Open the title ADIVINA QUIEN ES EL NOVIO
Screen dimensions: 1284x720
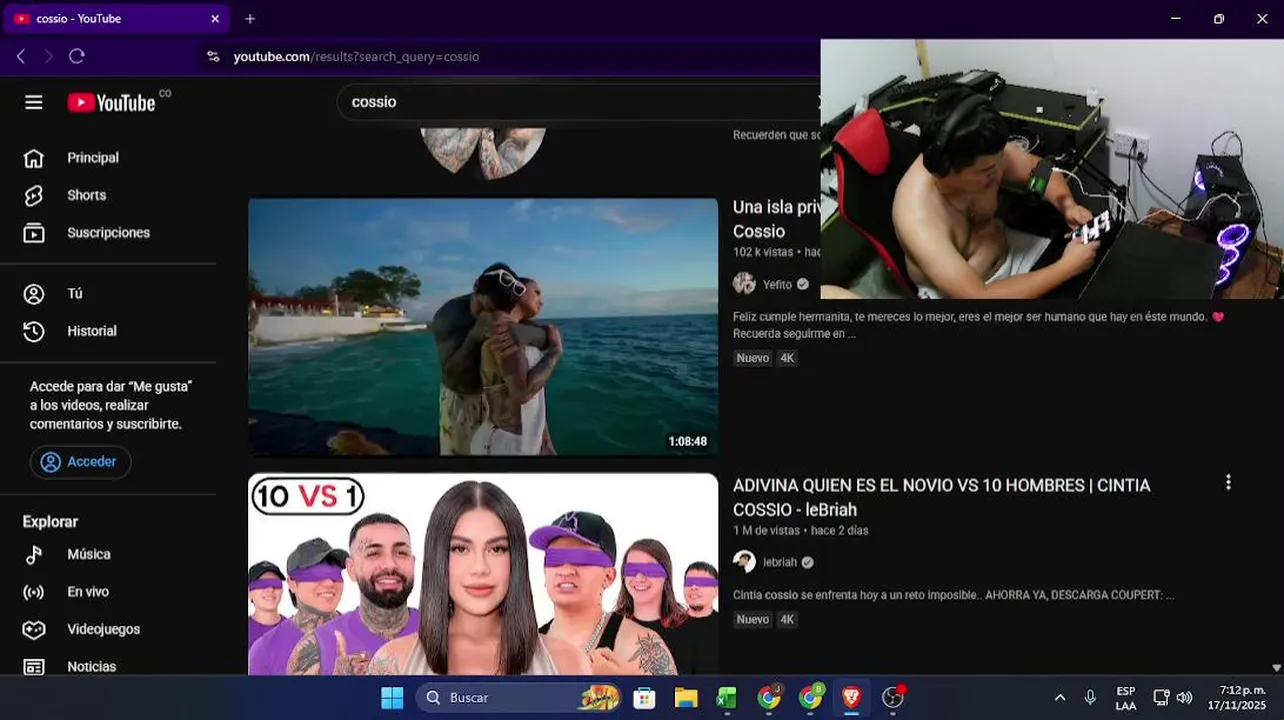[x=942, y=497]
